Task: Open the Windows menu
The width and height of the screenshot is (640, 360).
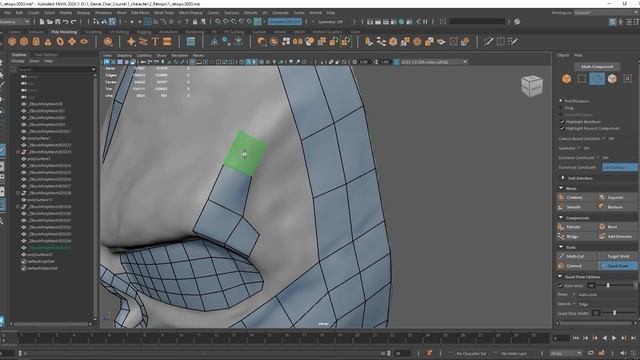Action: 103,13
